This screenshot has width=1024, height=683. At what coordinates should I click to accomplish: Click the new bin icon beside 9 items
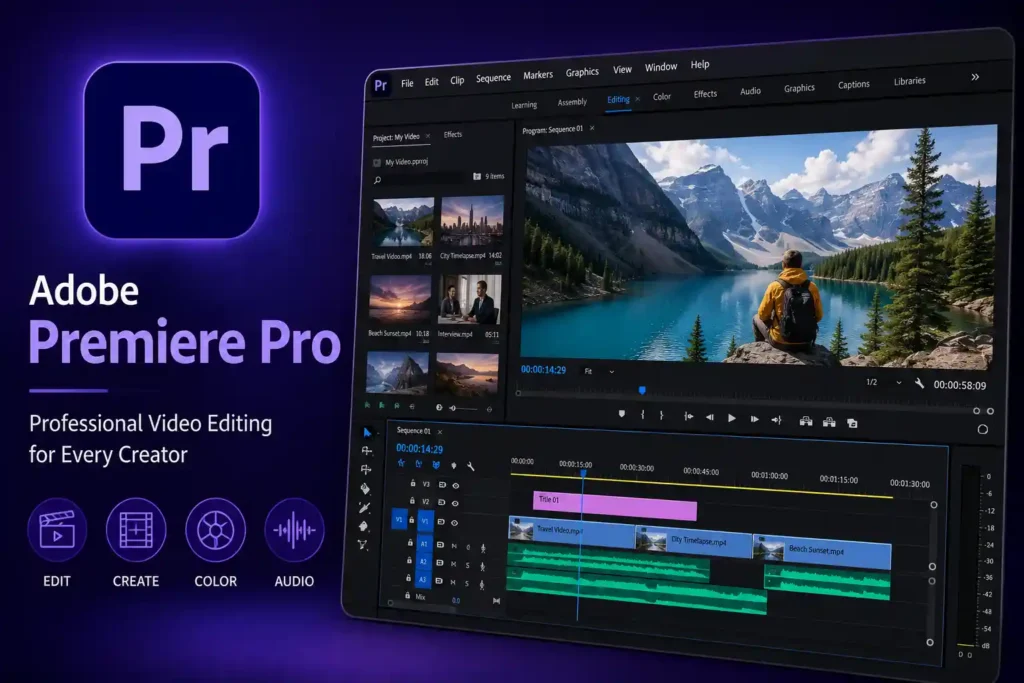(x=477, y=176)
